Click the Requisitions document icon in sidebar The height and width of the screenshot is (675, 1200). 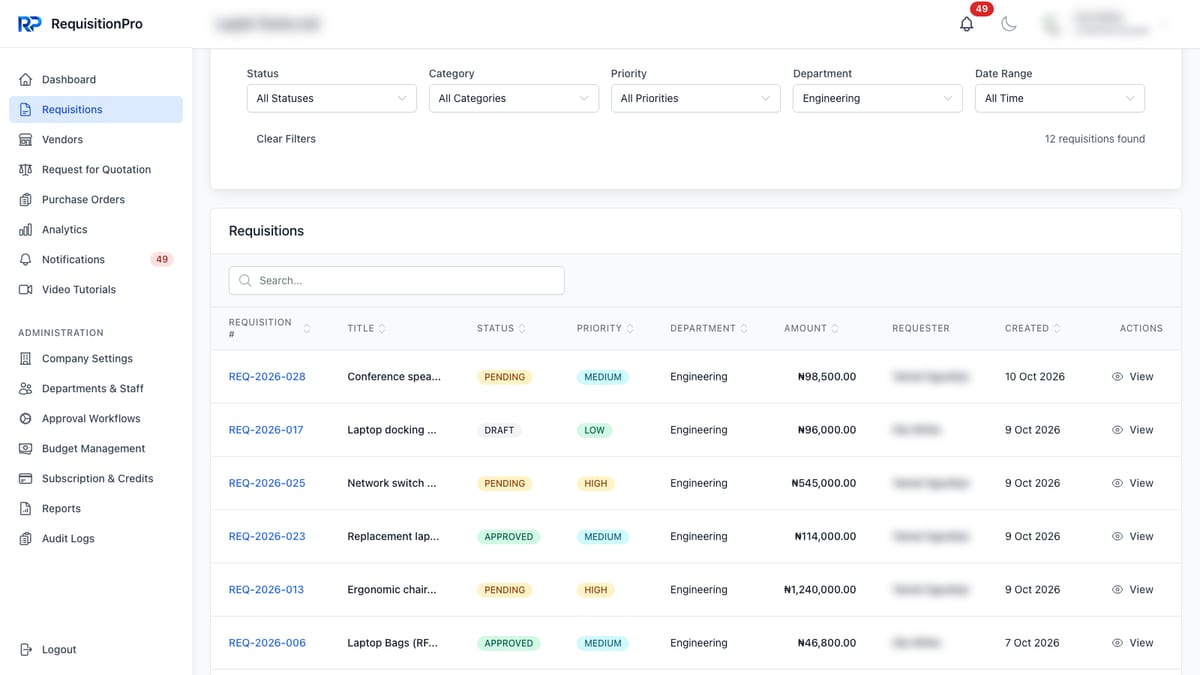click(26, 110)
